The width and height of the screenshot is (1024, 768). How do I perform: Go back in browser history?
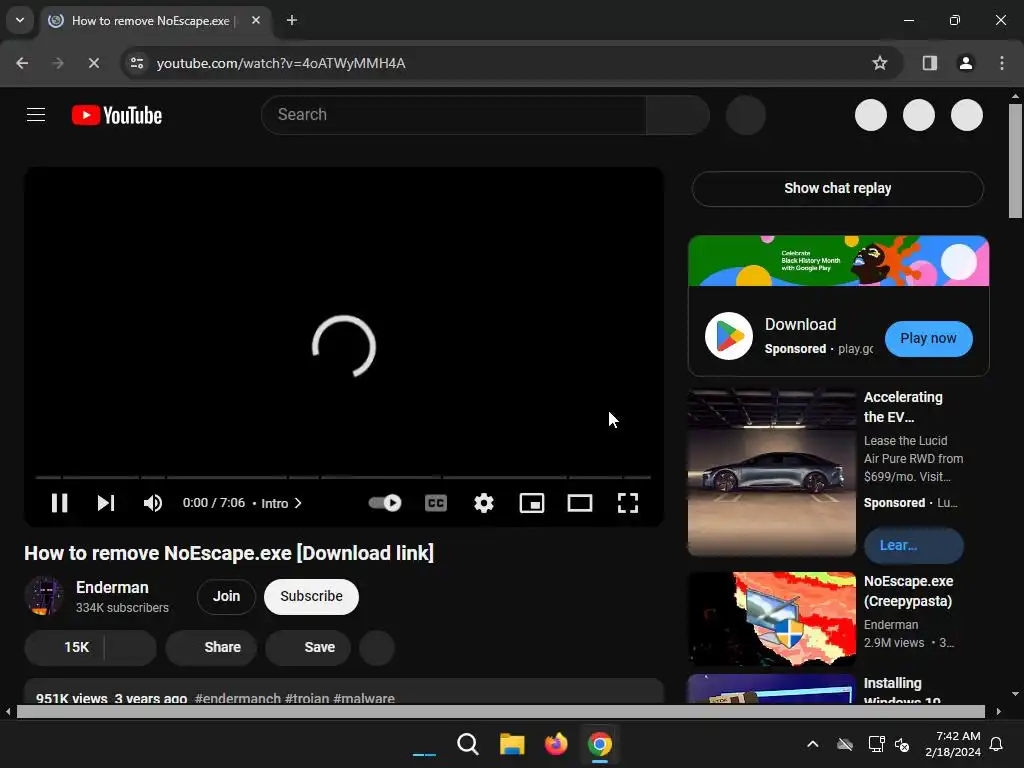[x=22, y=63]
